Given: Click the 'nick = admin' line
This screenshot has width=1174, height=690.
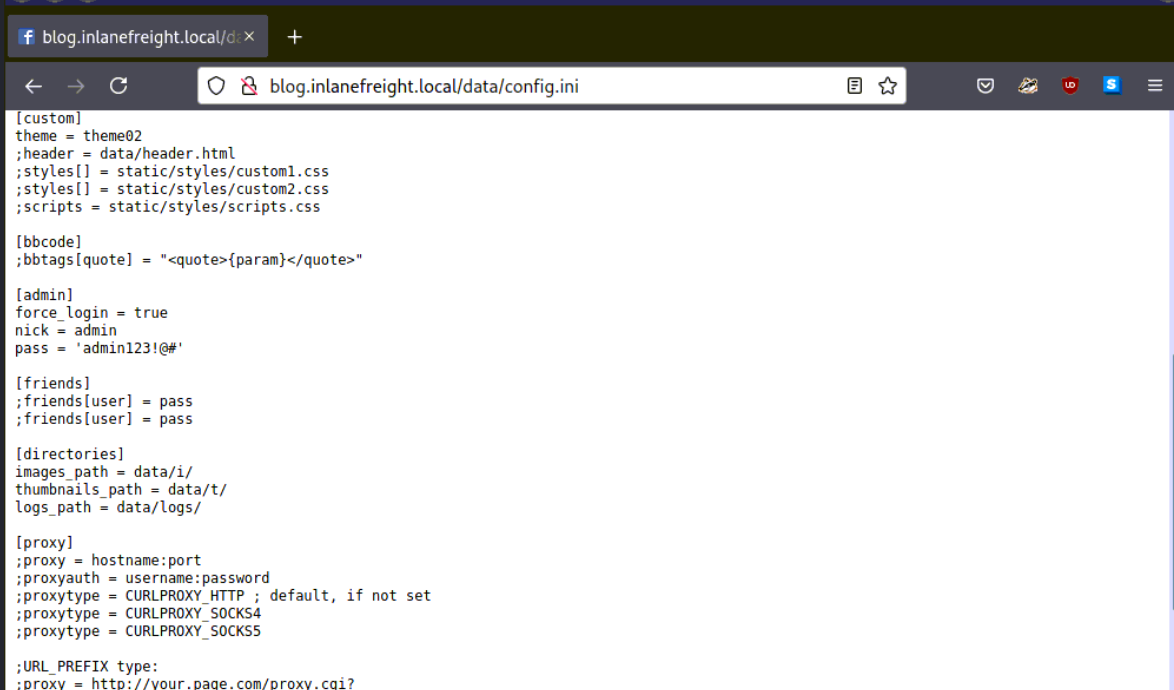Looking at the screenshot, I should 66,330.
